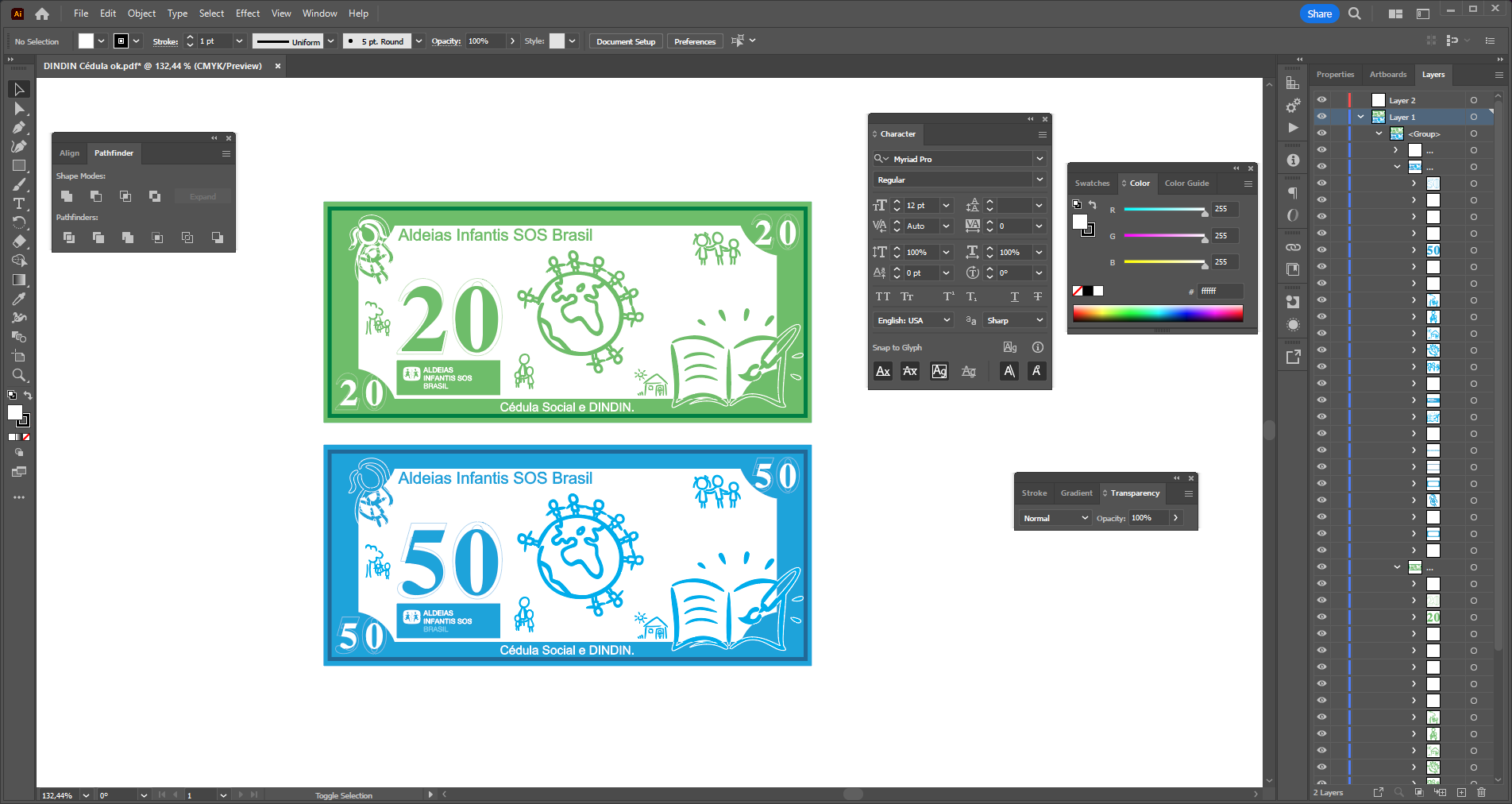
Task: Select the Curvature tool
Action: pyautogui.click(x=19, y=147)
